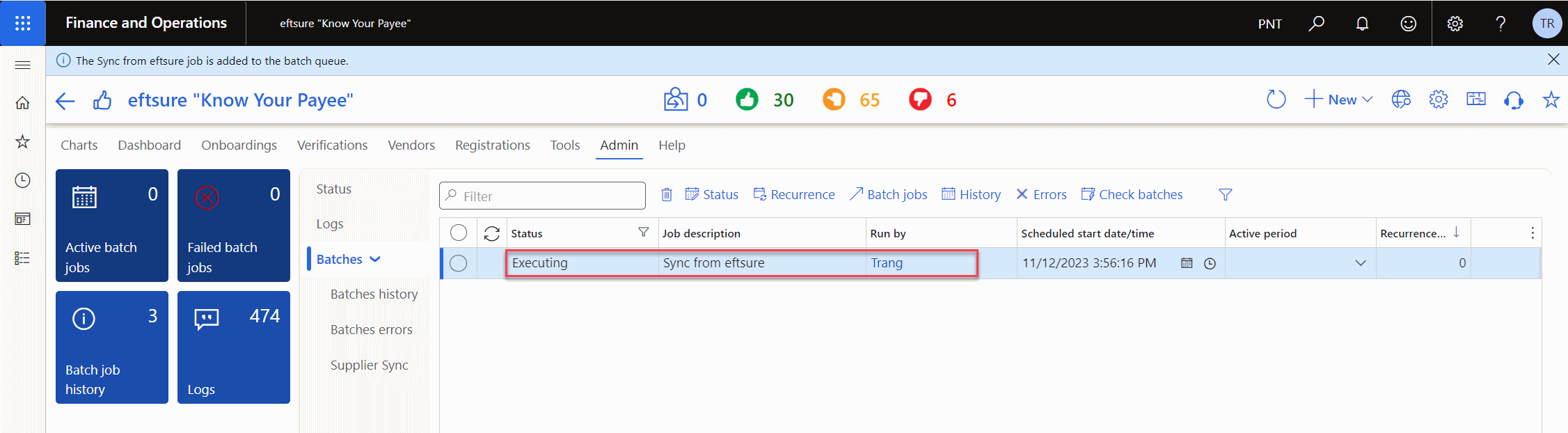Click the Filter input field
The height and width of the screenshot is (433, 1568).
pyautogui.click(x=542, y=196)
